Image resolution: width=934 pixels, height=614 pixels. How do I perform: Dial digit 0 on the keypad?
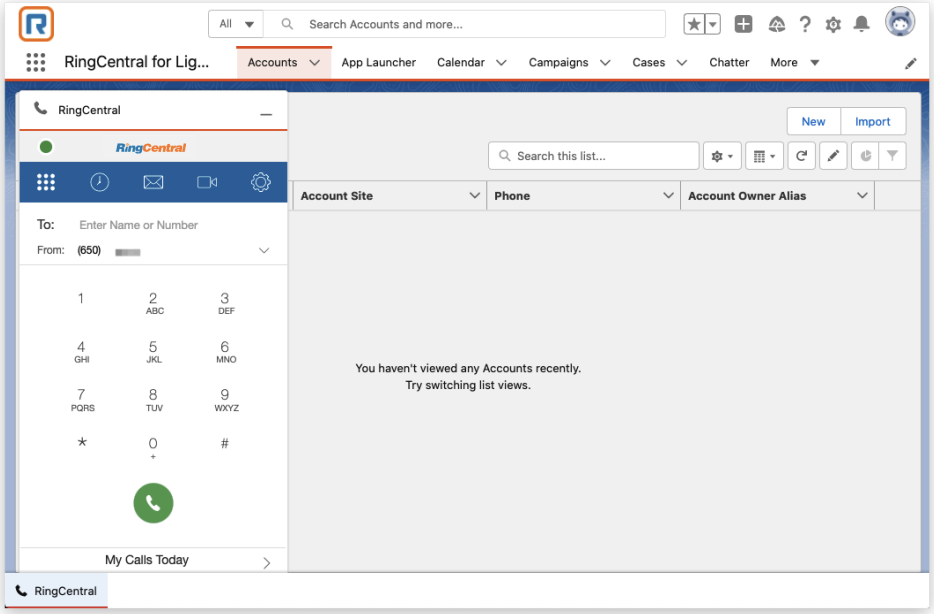click(x=153, y=448)
